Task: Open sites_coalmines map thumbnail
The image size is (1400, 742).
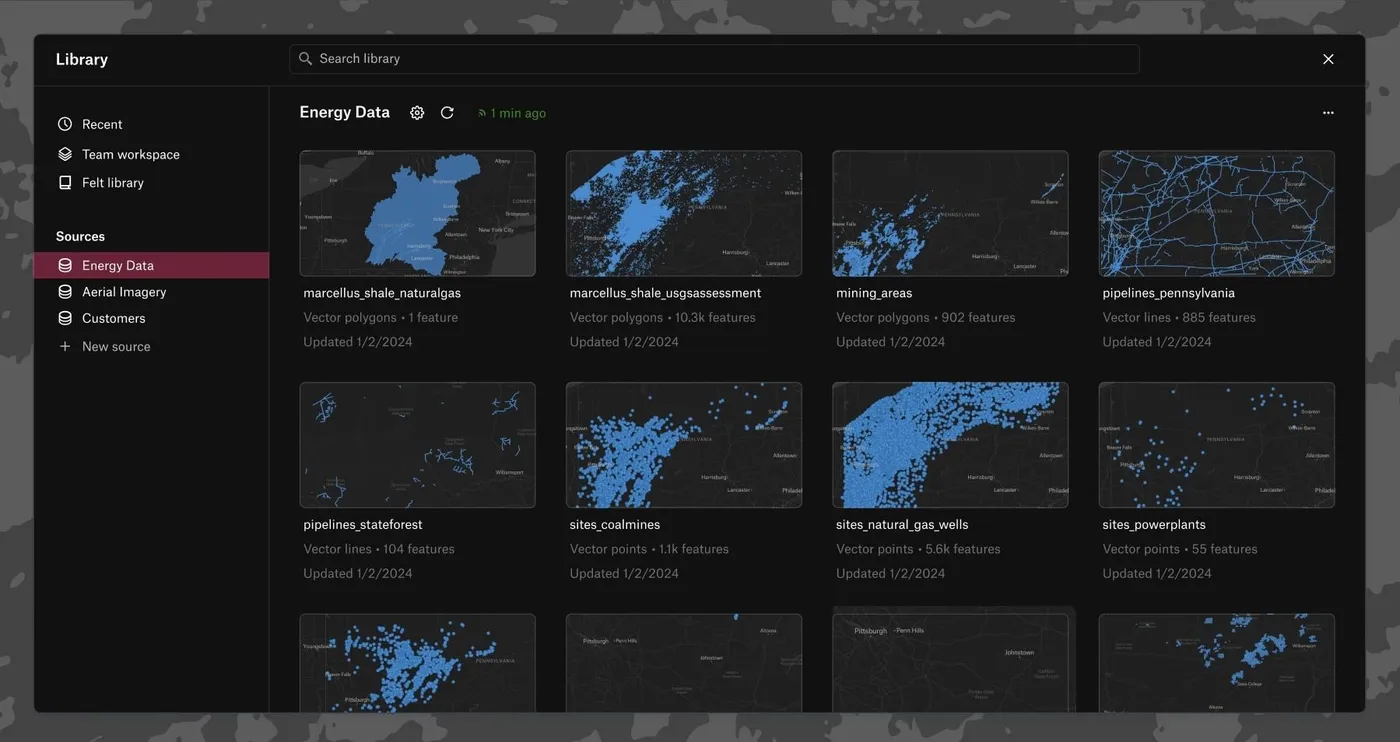Action: pyautogui.click(x=684, y=445)
